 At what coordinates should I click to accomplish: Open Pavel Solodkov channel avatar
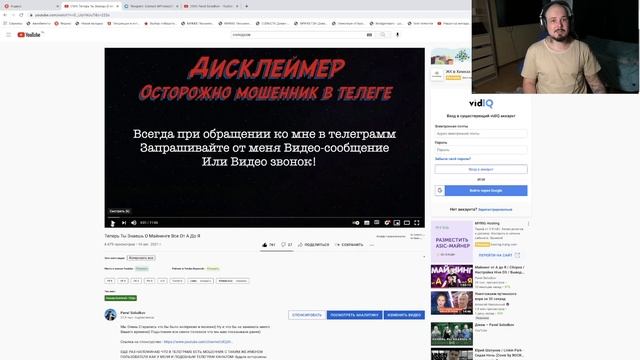pyautogui.click(x=110, y=314)
